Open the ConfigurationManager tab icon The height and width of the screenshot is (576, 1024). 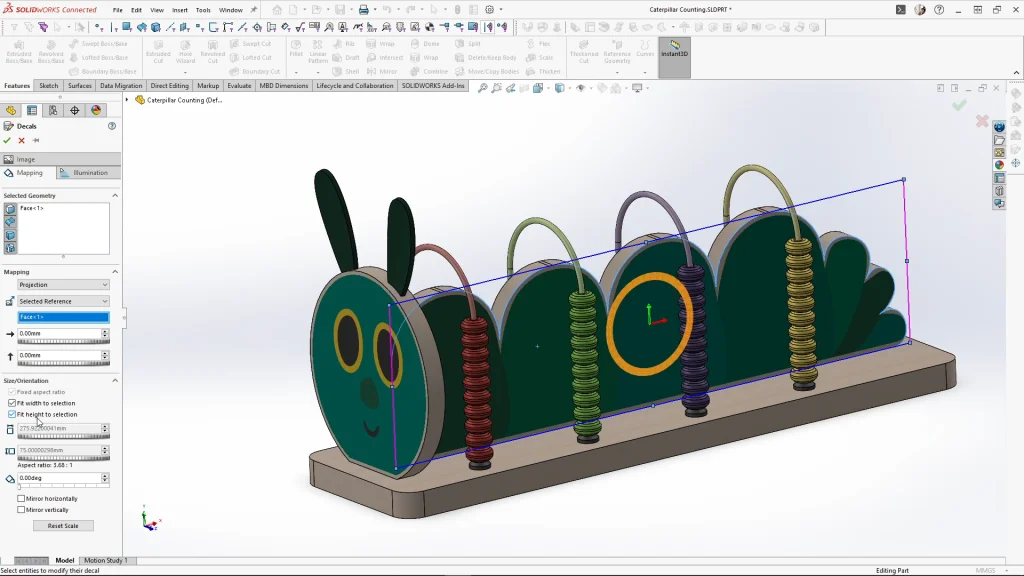[53, 111]
